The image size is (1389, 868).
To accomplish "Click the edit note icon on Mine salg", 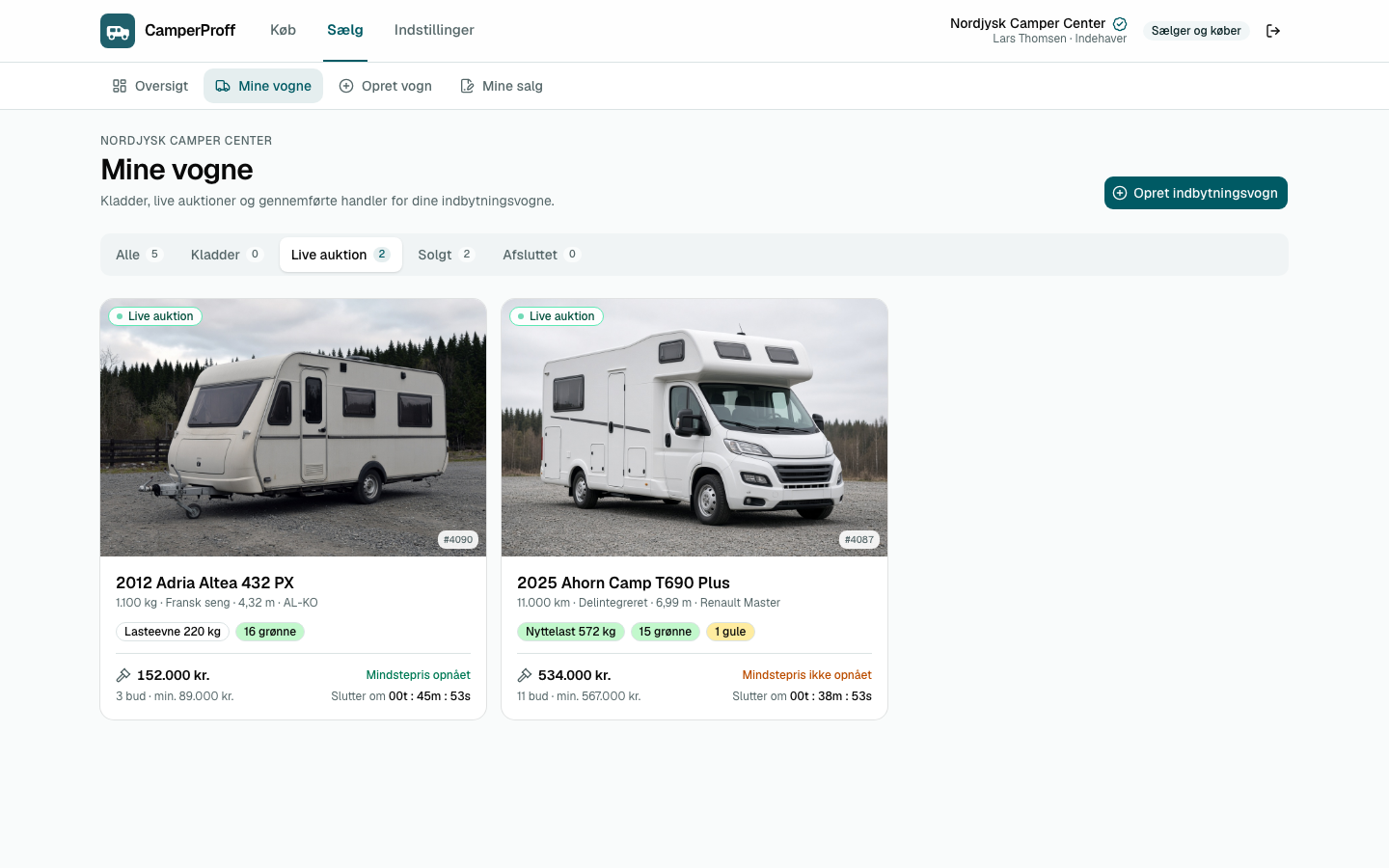I will click(467, 86).
